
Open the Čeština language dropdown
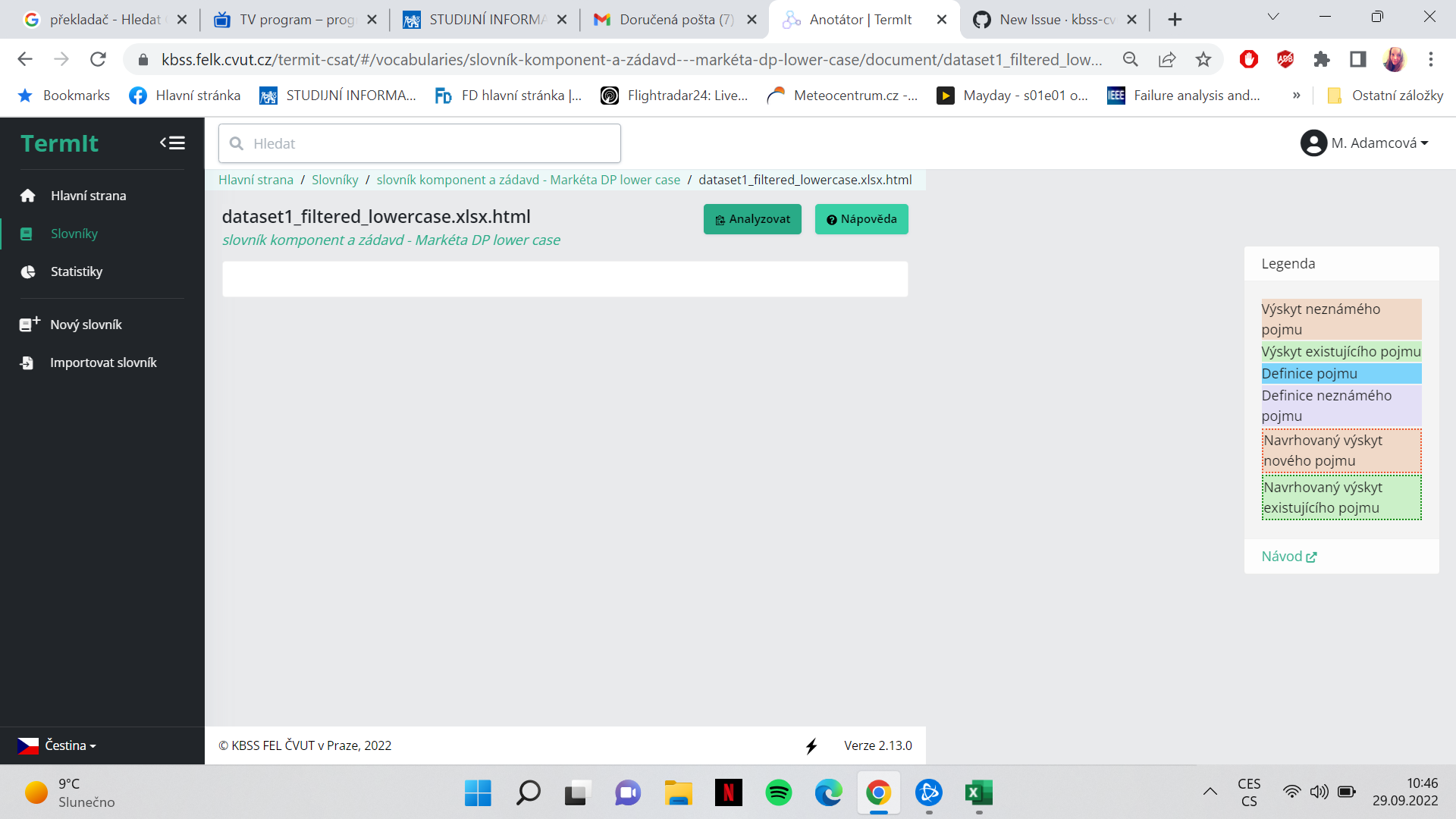pyautogui.click(x=58, y=745)
